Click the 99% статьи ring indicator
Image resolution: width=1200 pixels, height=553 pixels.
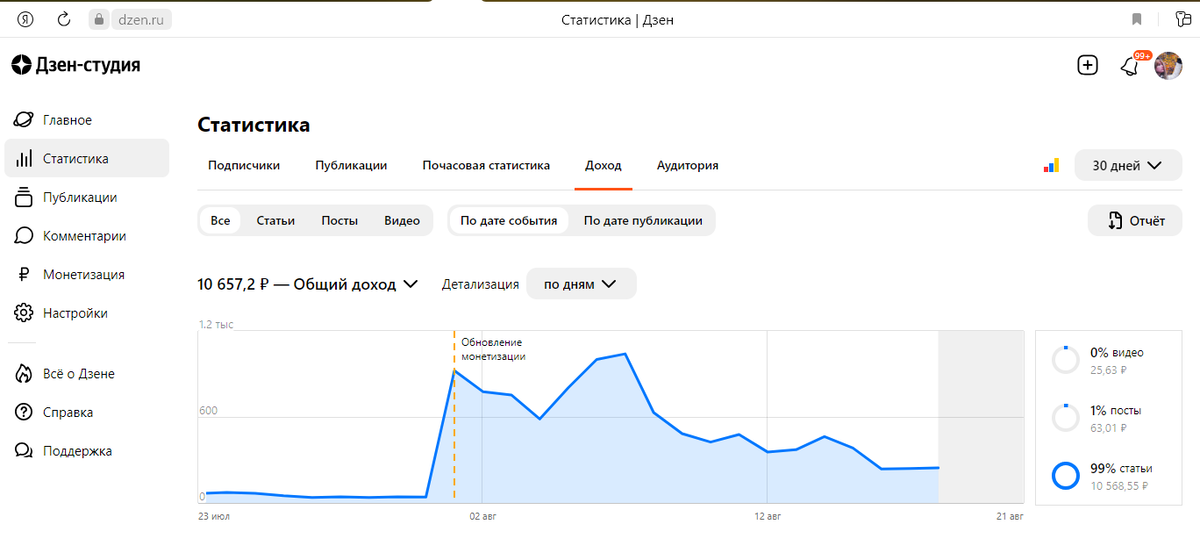1066,475
